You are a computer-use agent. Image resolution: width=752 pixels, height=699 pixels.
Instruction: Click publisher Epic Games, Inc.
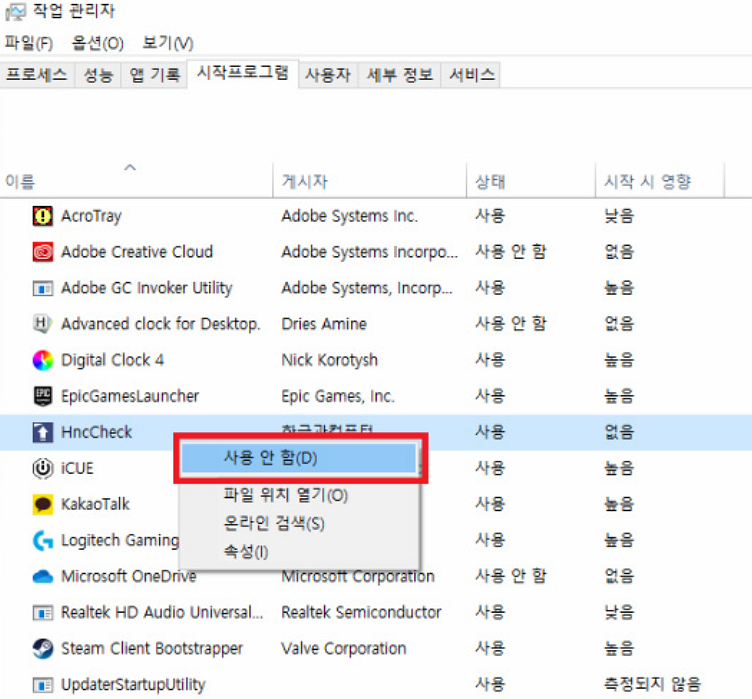point(338,396)
